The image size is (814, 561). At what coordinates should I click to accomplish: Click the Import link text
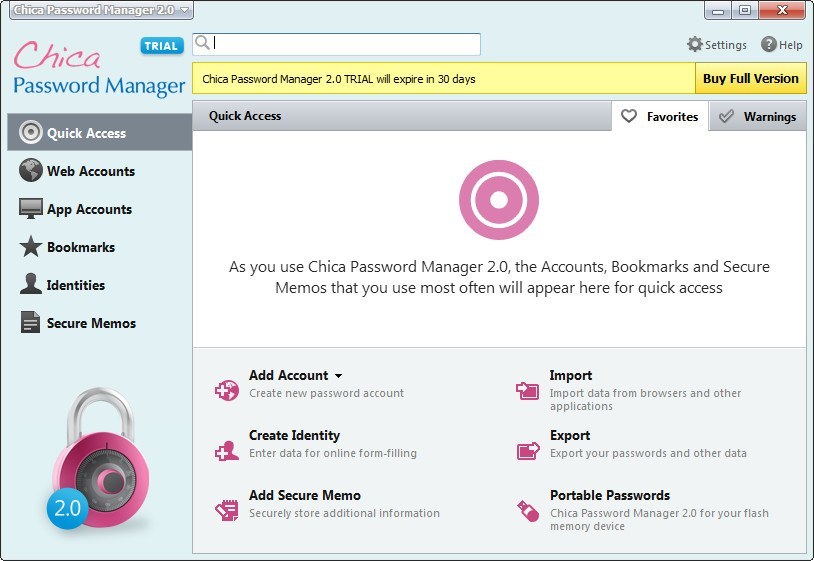click(x=571, y=375)
